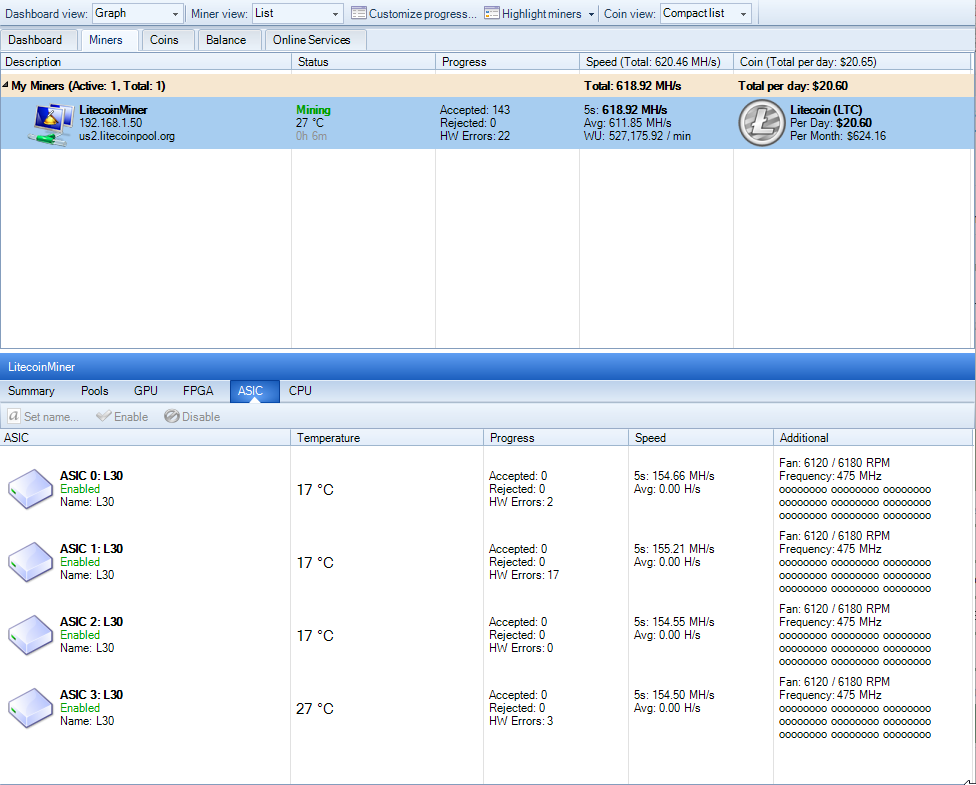The image size is (976, 785).
Task: Sort by the Status column header
Action: click(364, 62)
